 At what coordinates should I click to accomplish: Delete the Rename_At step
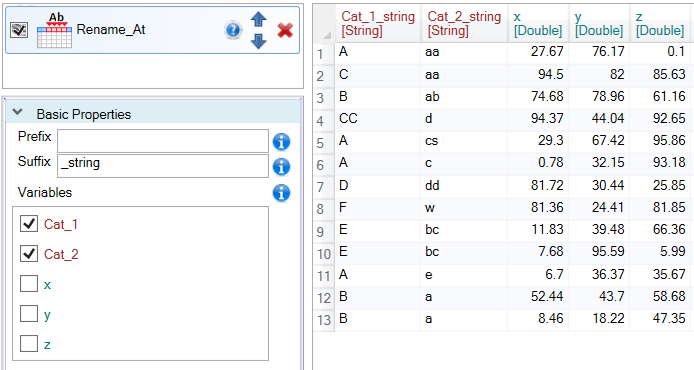point(285,31)
